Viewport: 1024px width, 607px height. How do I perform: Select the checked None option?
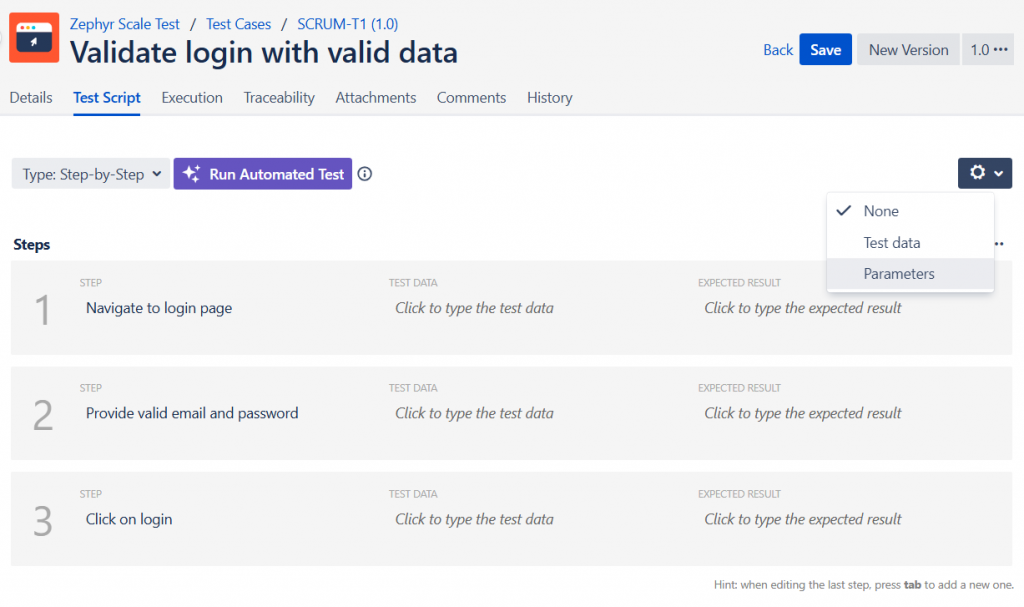coord(880,211)
